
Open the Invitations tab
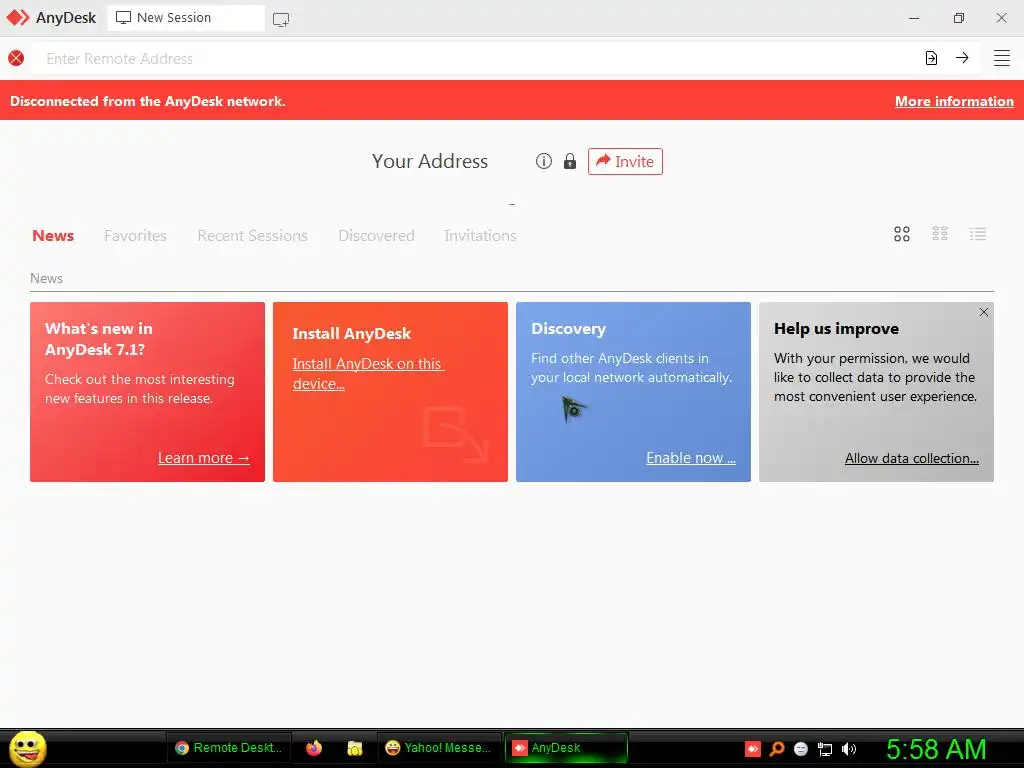pos(480,236)
